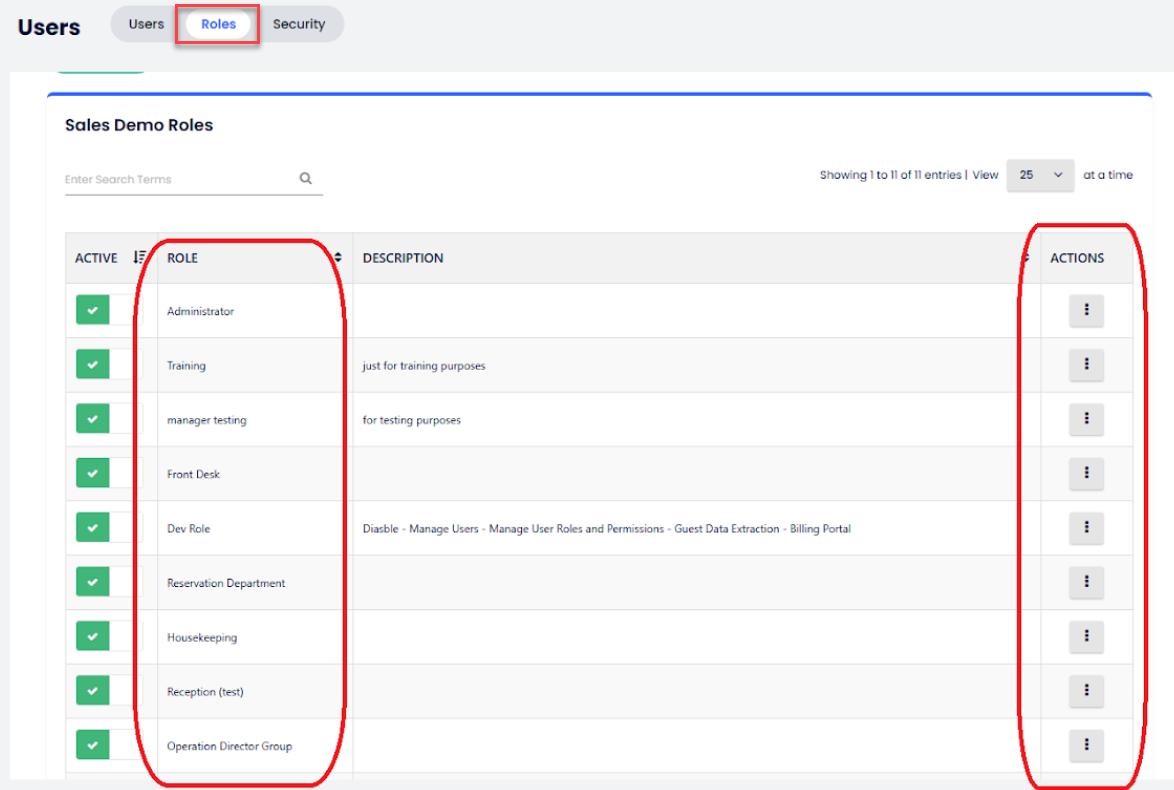
Task: Open actions menu for Dev Role
Action: pyautogui.click(x=1086, y=528)
